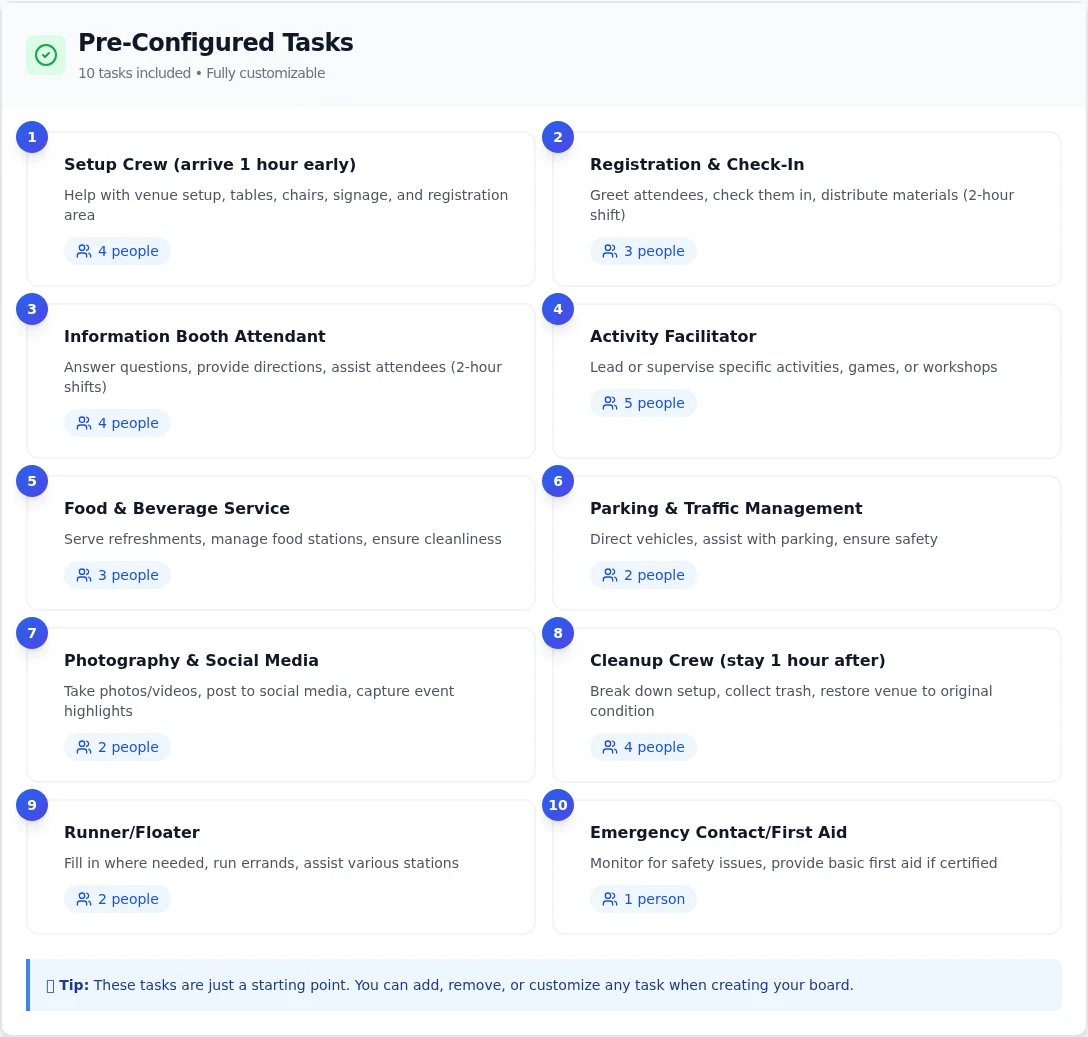The height and width of the screenshot is (1037, 1088).
Task: Select the people icon on Activity Facilitator card
Action: pos(609,403)
